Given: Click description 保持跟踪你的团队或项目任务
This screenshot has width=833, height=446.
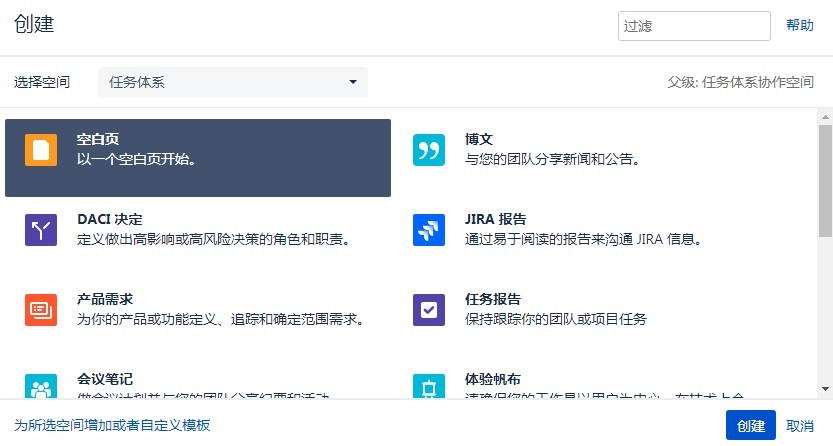Looking at the screenshot, I should [x=556, y=319].
